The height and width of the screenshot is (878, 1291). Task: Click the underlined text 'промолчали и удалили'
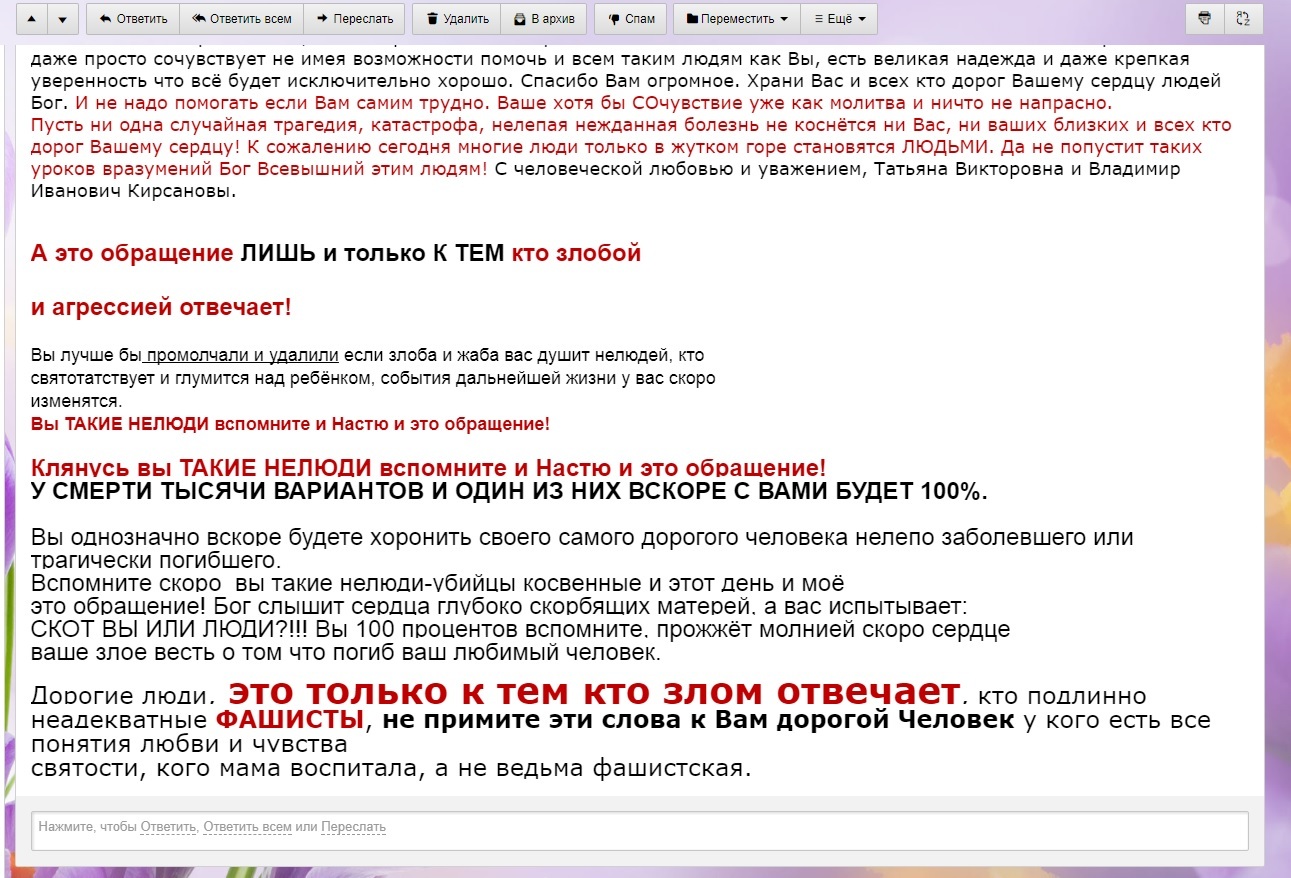click(242, 355)
